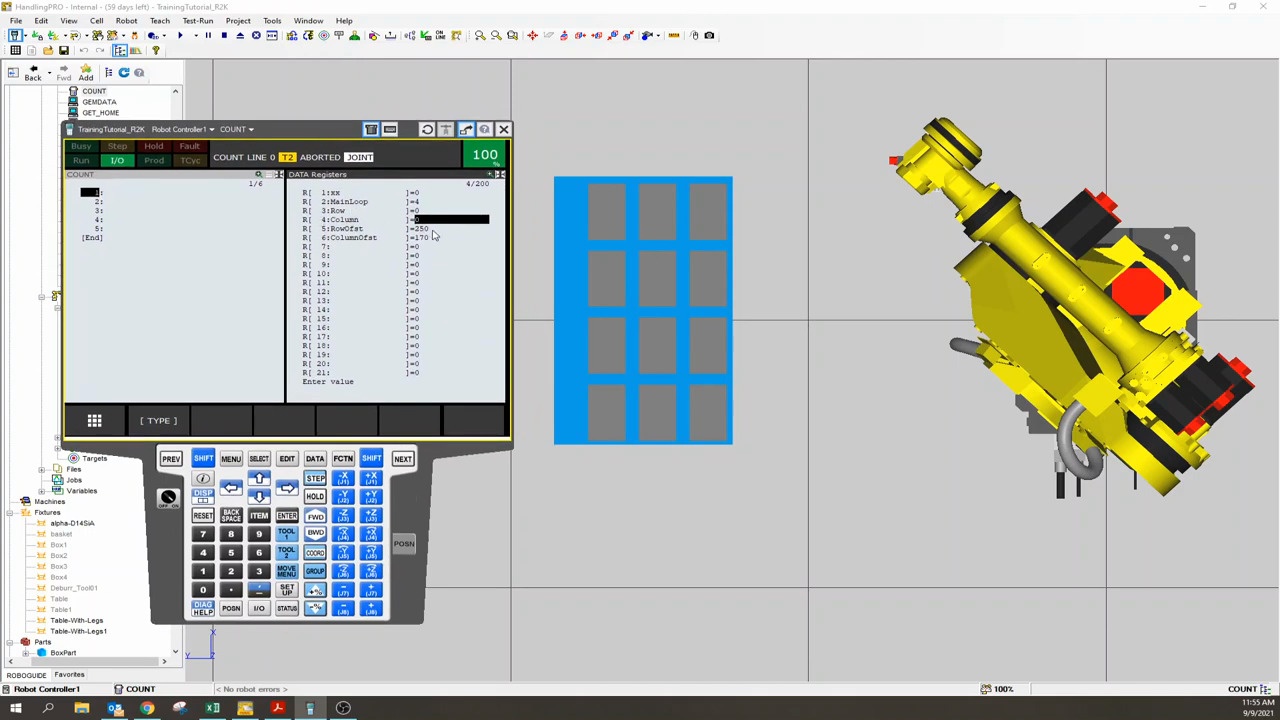This screenshot has width=1280, height=720.
Task: Toggle the SHIFT key on the pendant
Action: 203,459
